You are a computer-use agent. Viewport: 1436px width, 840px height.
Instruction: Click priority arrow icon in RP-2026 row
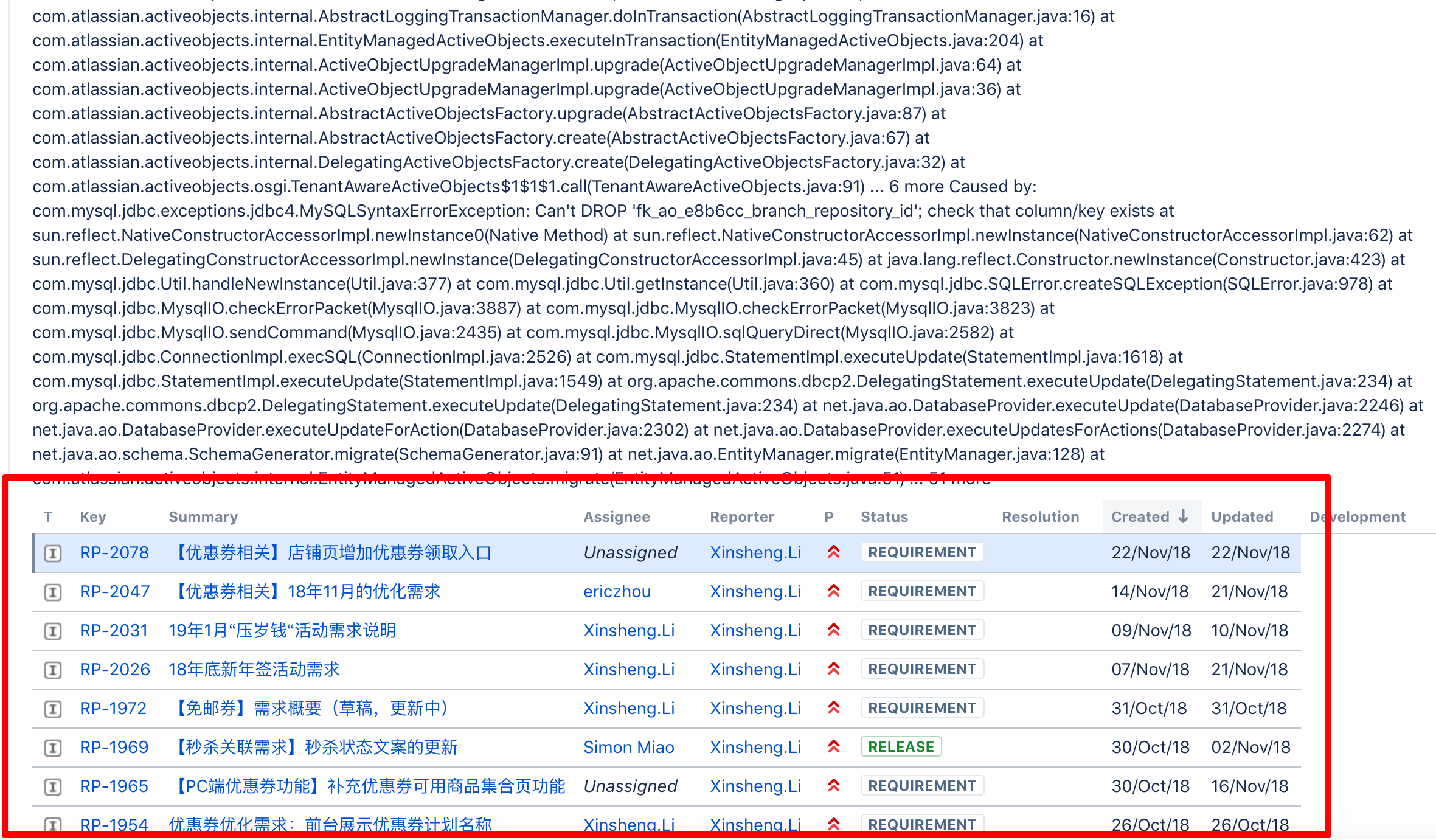point(833,668)
